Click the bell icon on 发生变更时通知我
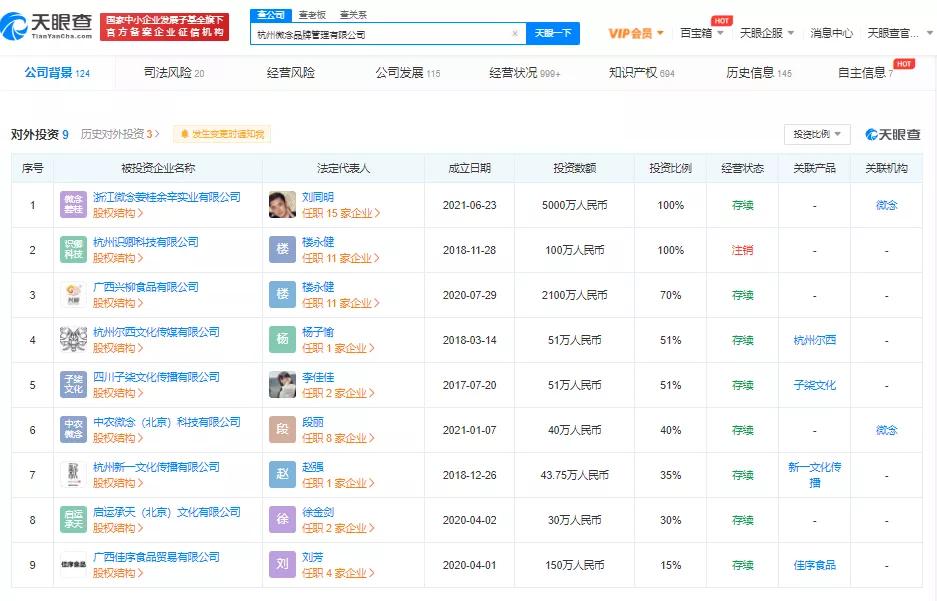The image size is (937, 601). [x=186, y=134]
